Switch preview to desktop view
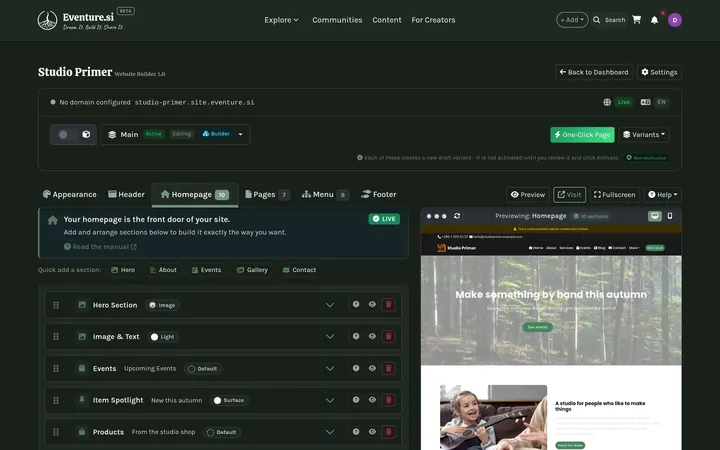720x450 pixels. tap(655, 216)
